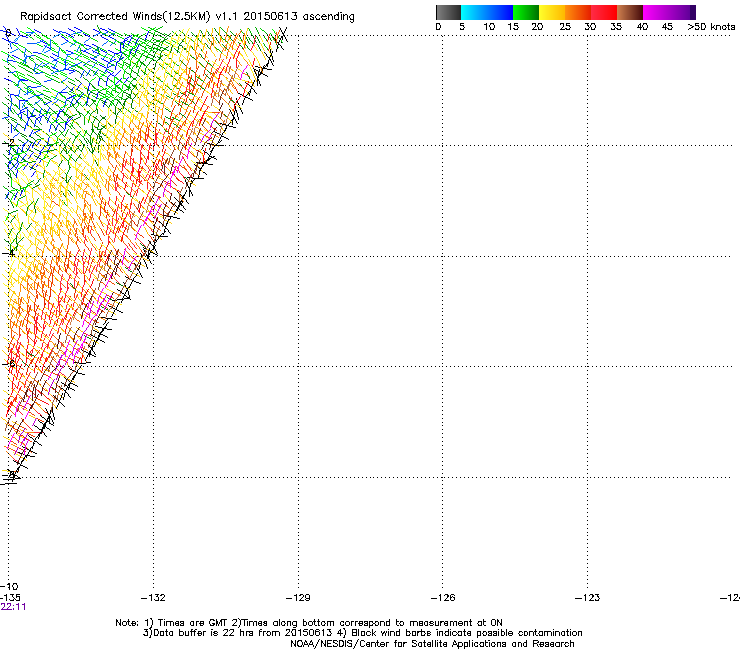Click longitude label '-126'

coord(443,598)
